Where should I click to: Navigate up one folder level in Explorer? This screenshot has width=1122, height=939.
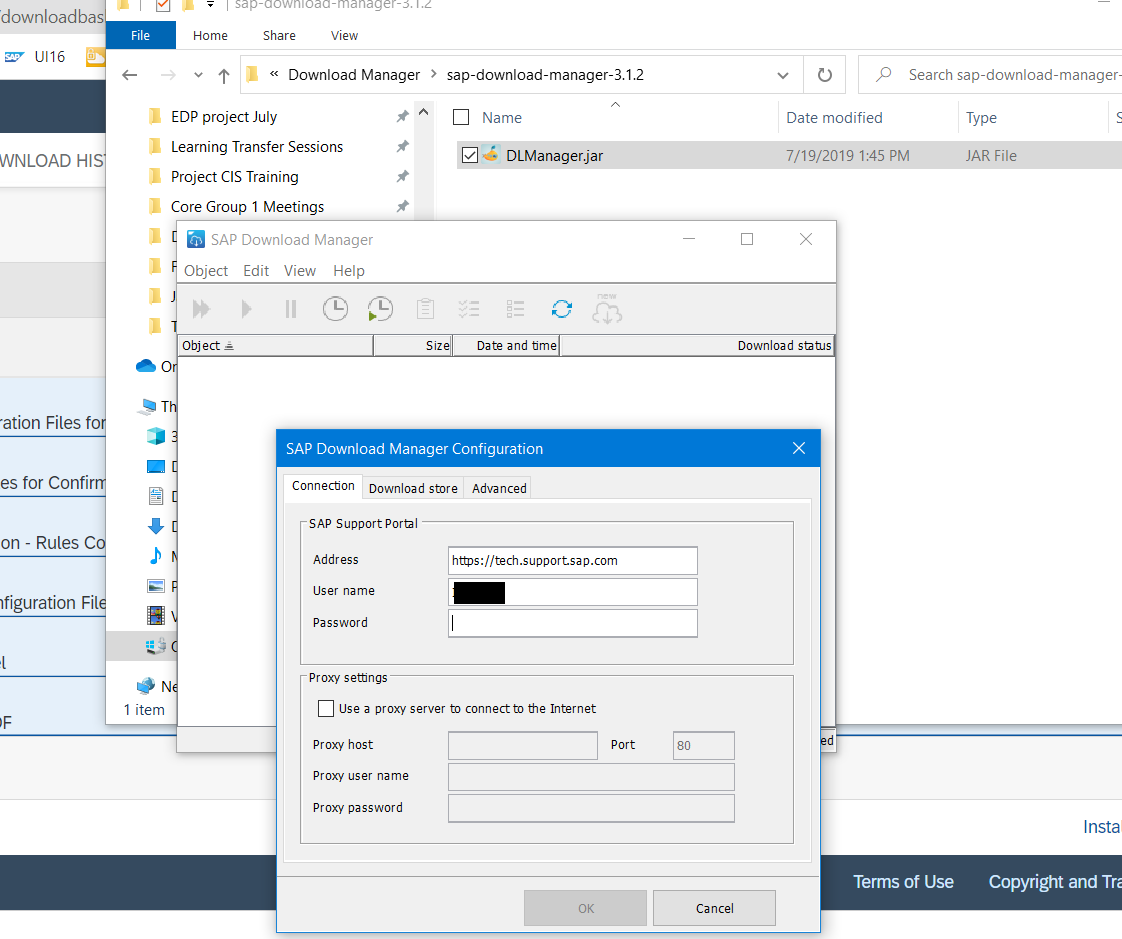[x=224, y=76]
